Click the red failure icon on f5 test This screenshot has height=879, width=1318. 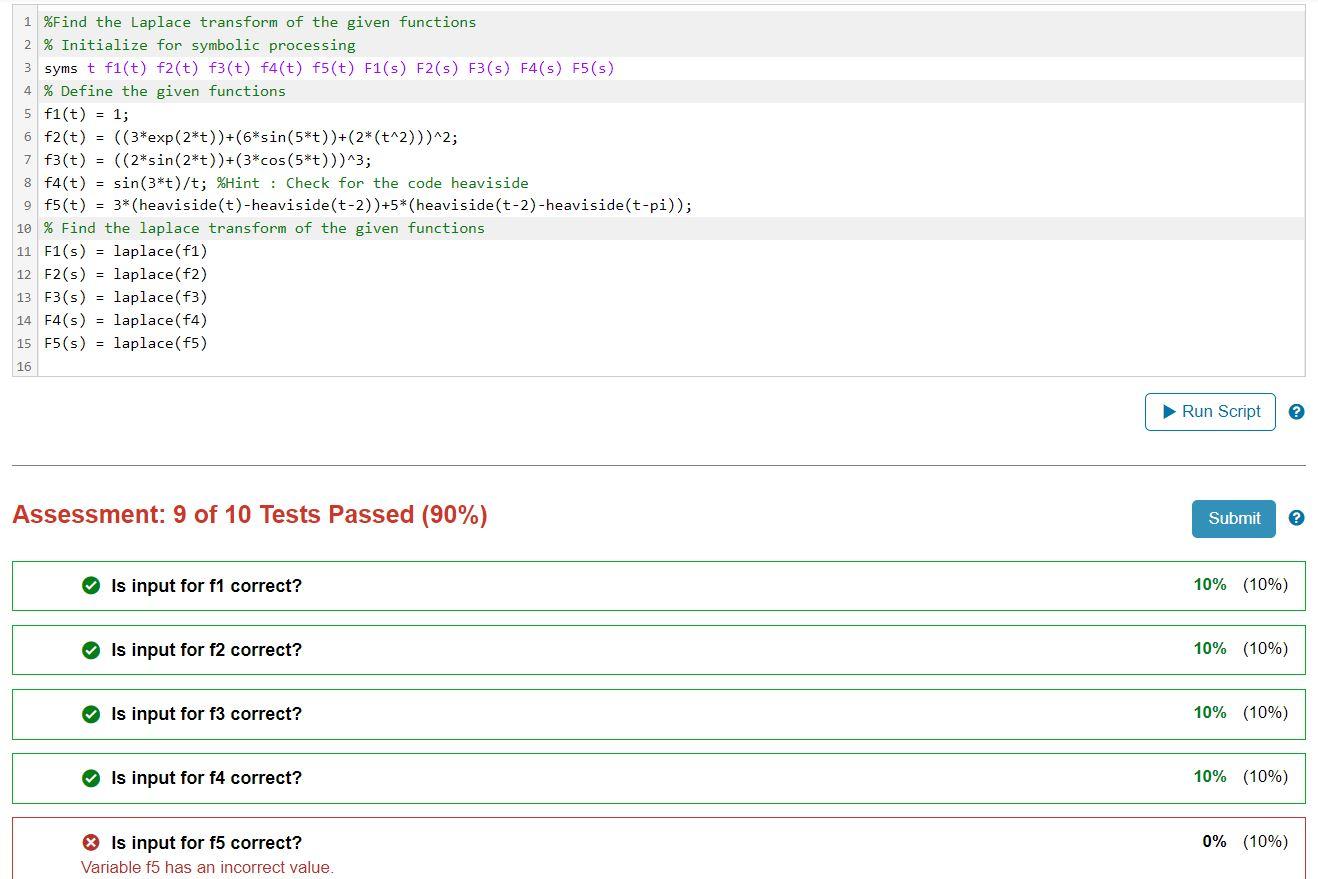click(92, 843)
